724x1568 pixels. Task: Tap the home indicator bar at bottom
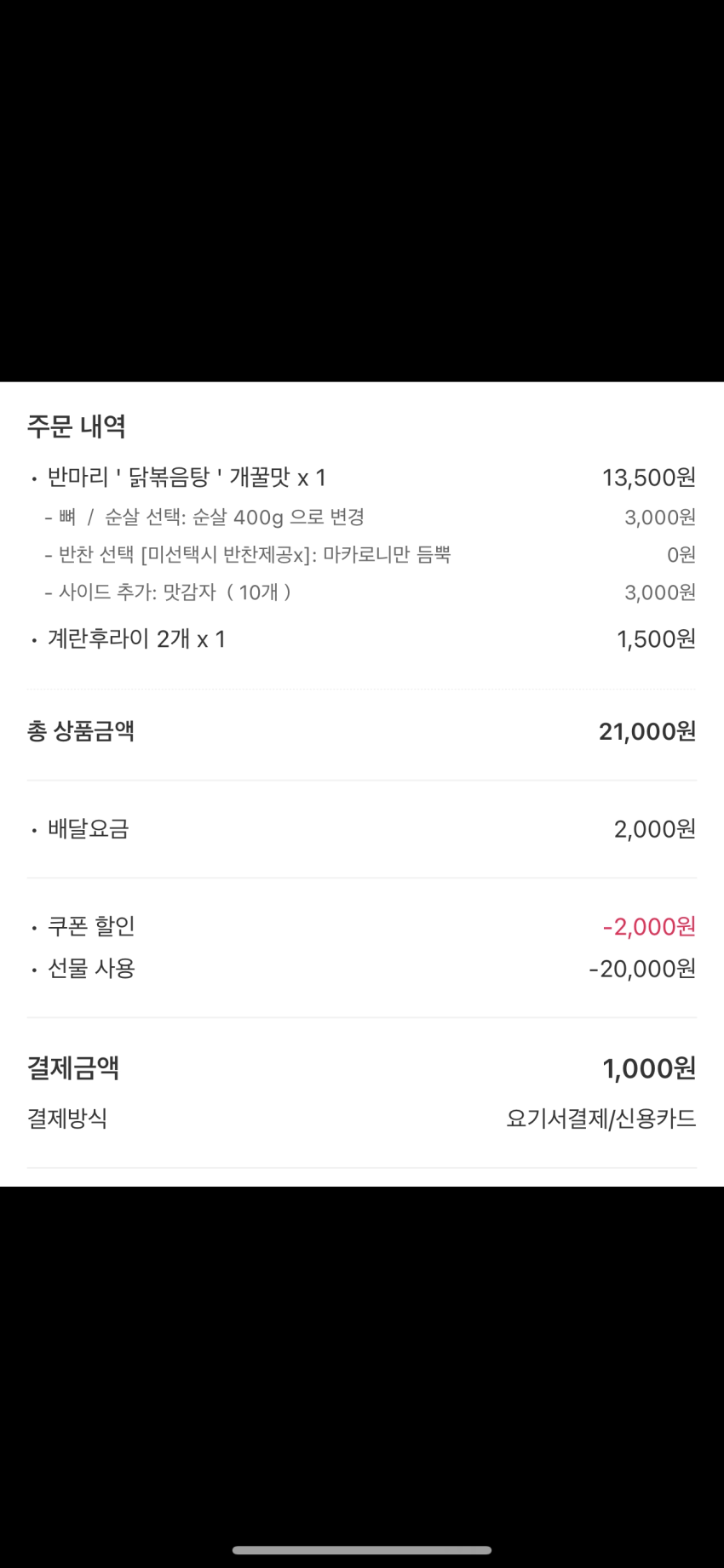362,1550
